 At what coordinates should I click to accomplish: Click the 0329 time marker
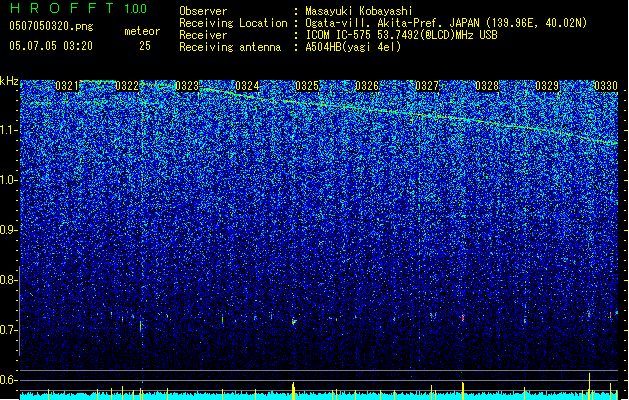[547, 86]
